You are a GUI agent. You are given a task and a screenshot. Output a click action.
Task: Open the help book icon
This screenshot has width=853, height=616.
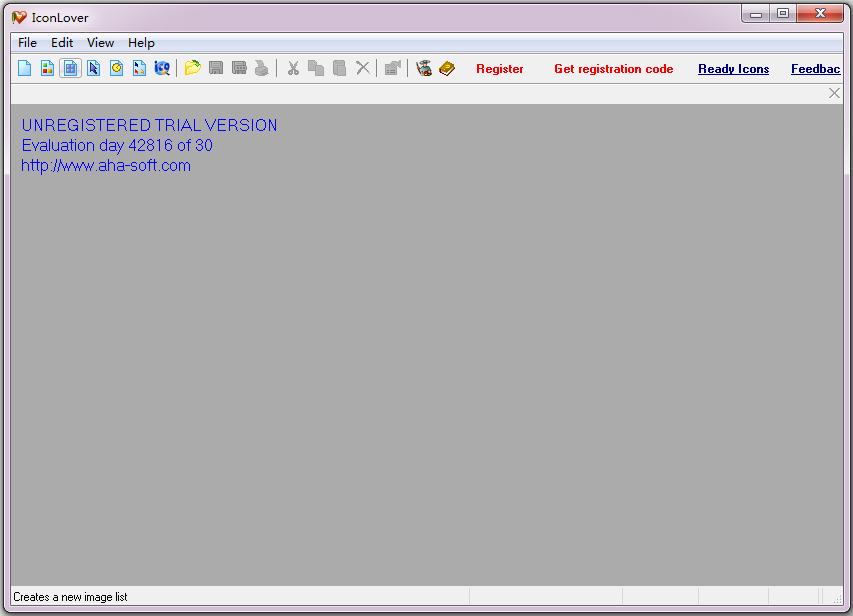click(x=447, y=68)
